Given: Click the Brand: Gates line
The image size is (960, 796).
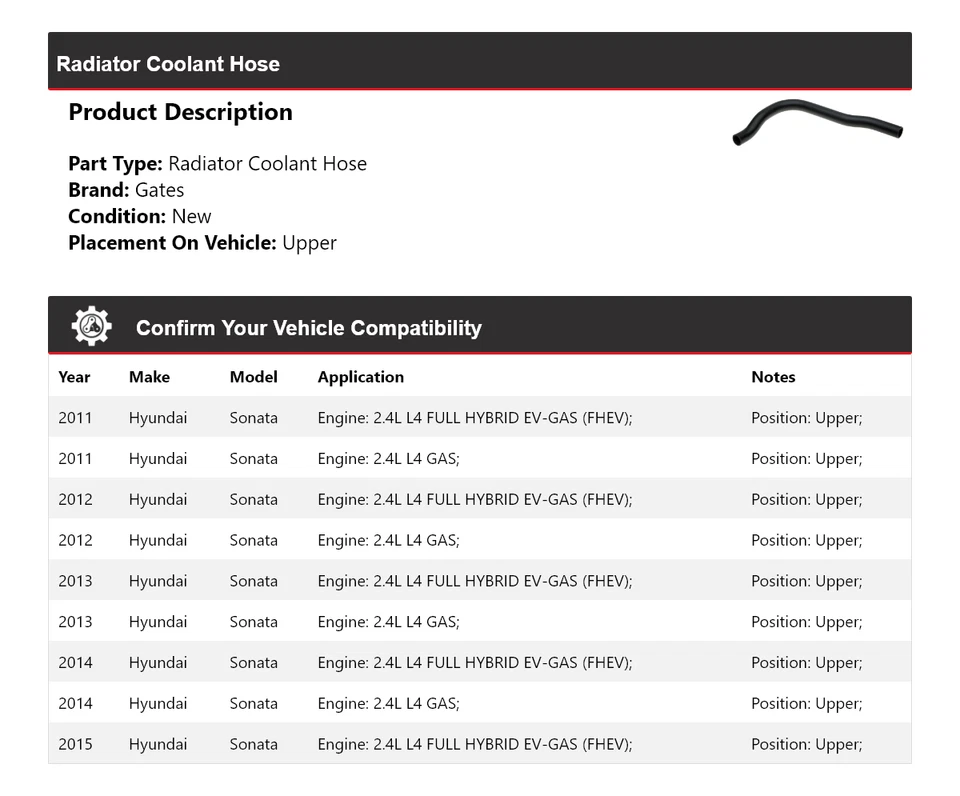Looking at the screenshot, I should 126,190.
